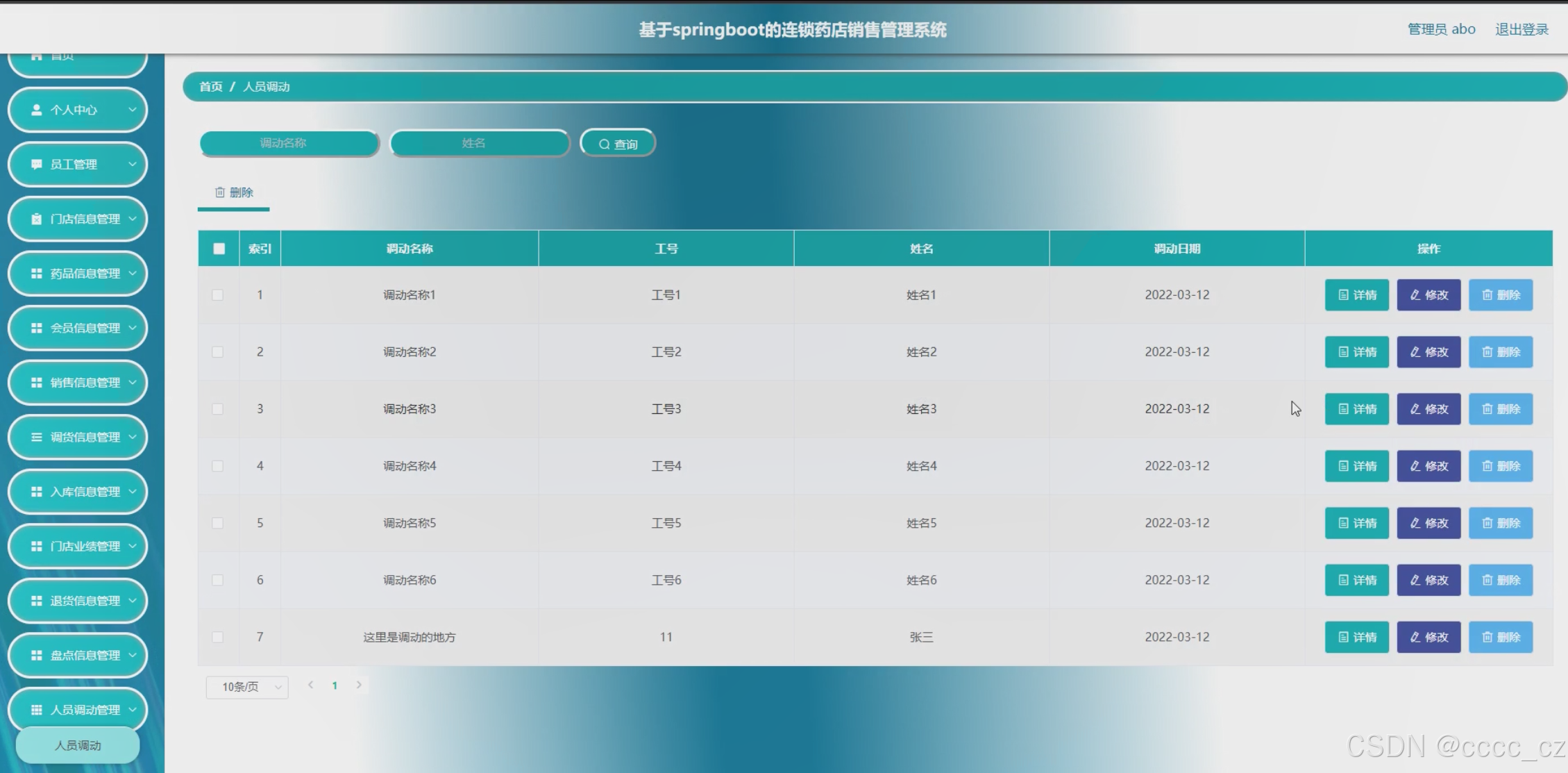
Task: Click the grid icon beside 药品信息管理
Action: pyautogui.click(x=37, y=274)
